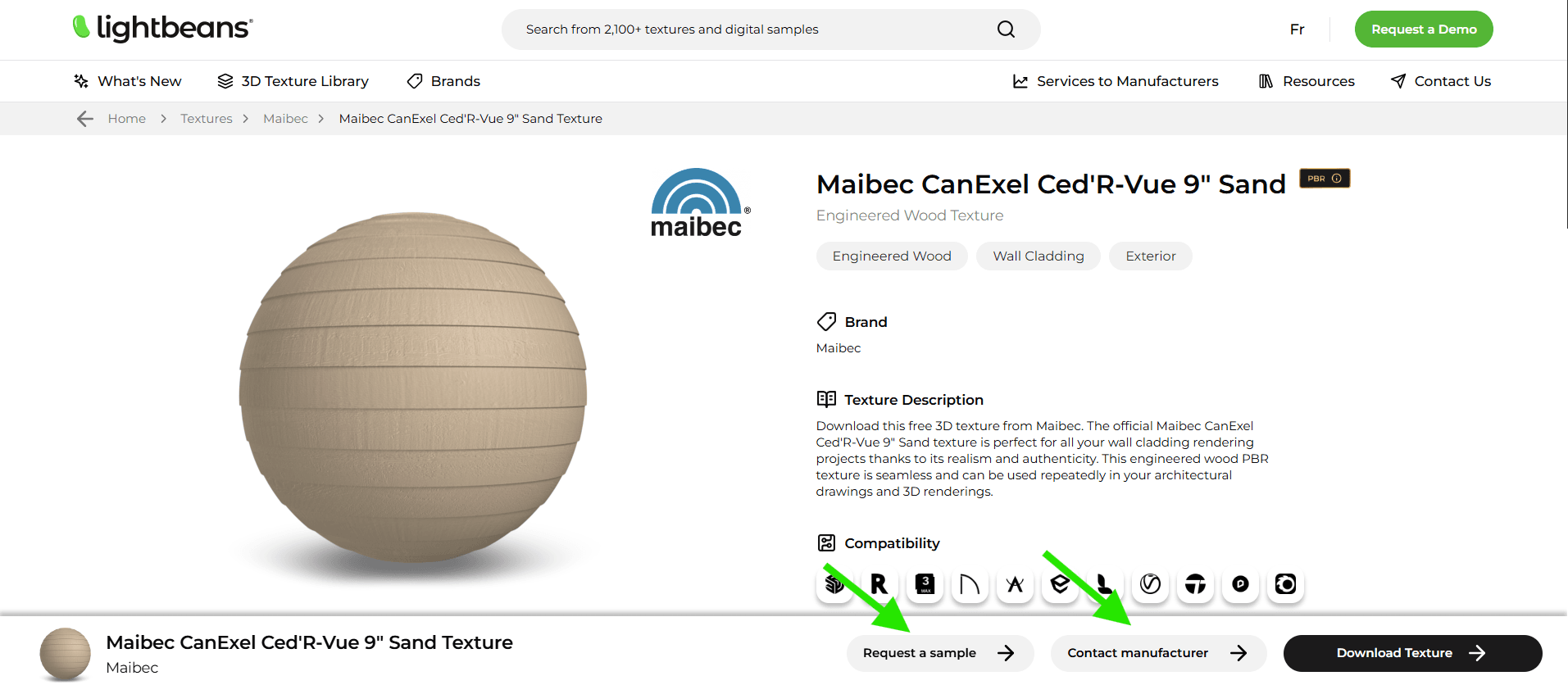This screenshot has height=685, width=1568.
Task: Click the Download Texture button
Action: point(1413,653)
